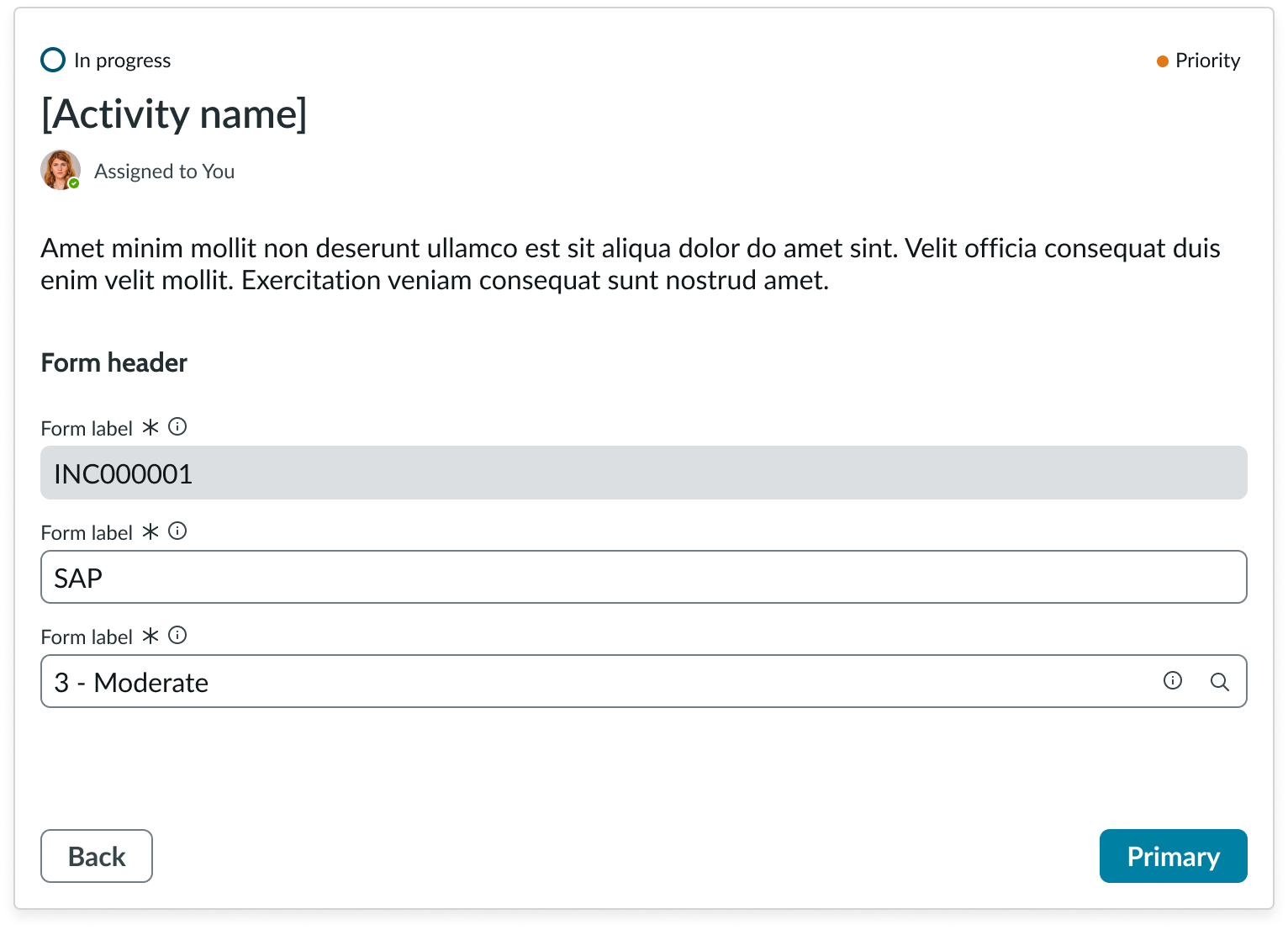Screen dimensions: 1288x930
Task: Click the Priority label text
Action: (1207, 61)
